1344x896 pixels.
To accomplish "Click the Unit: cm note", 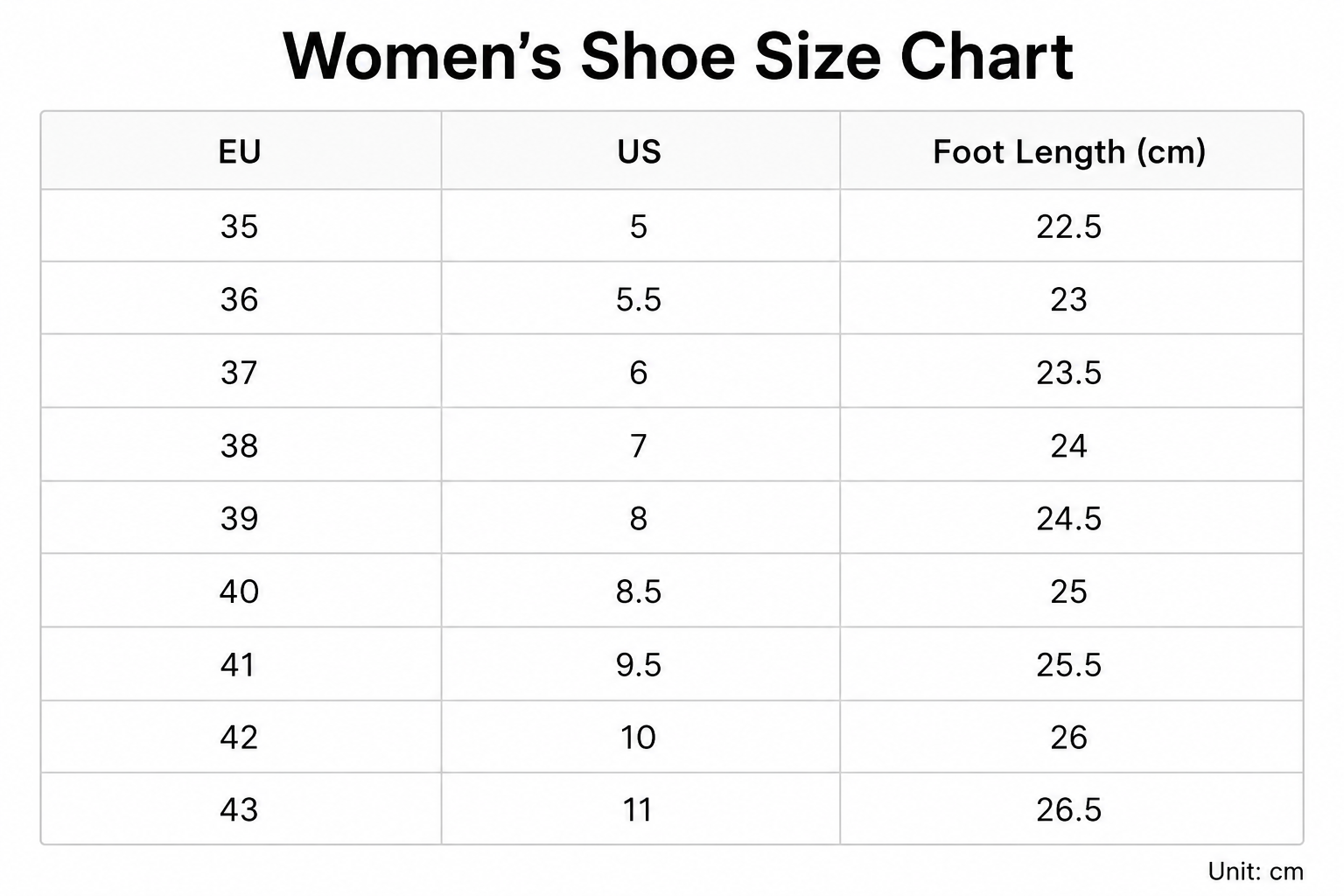I will [x=1256, y=871].
